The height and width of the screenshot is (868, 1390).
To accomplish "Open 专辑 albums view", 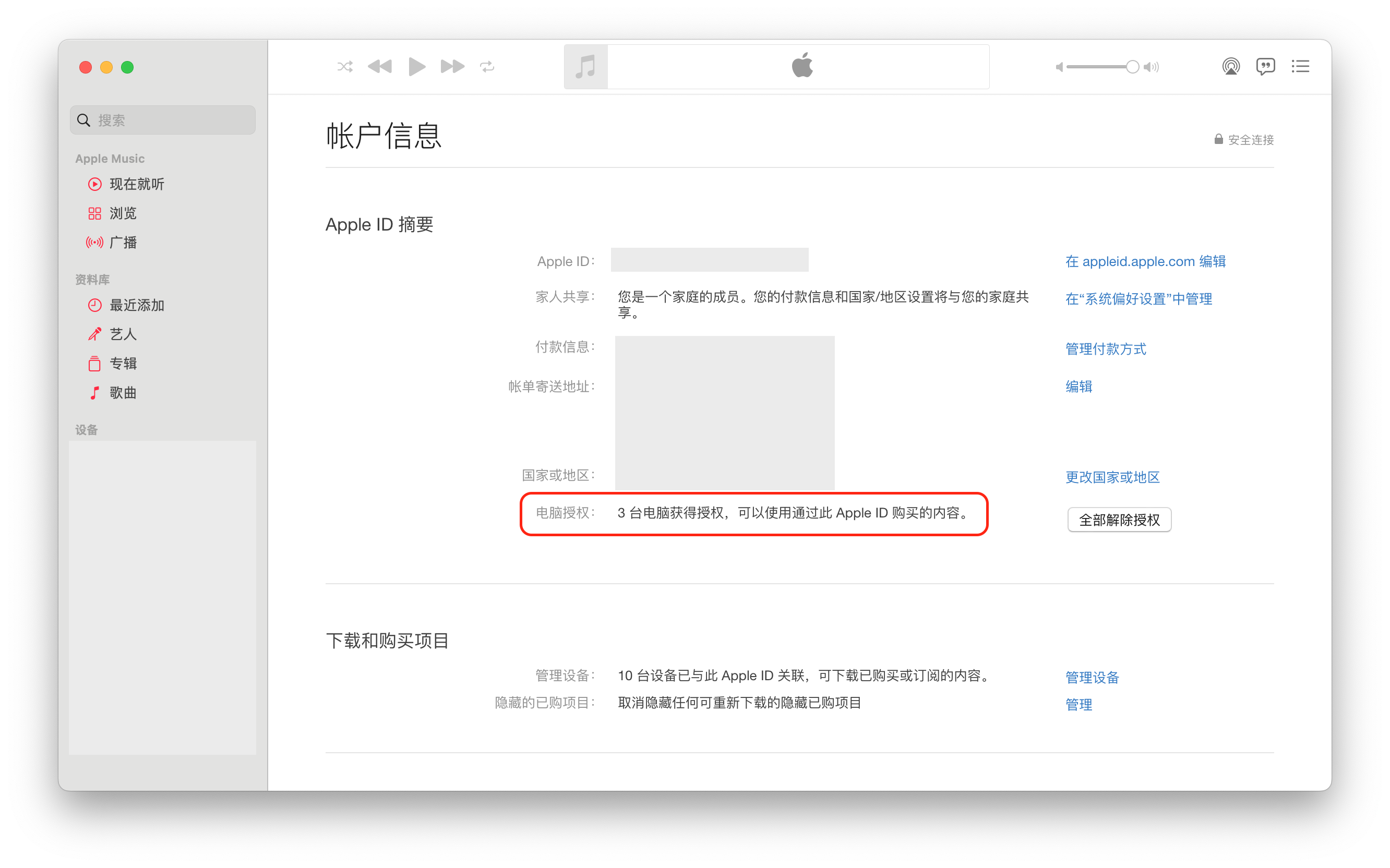I will 123,364.
